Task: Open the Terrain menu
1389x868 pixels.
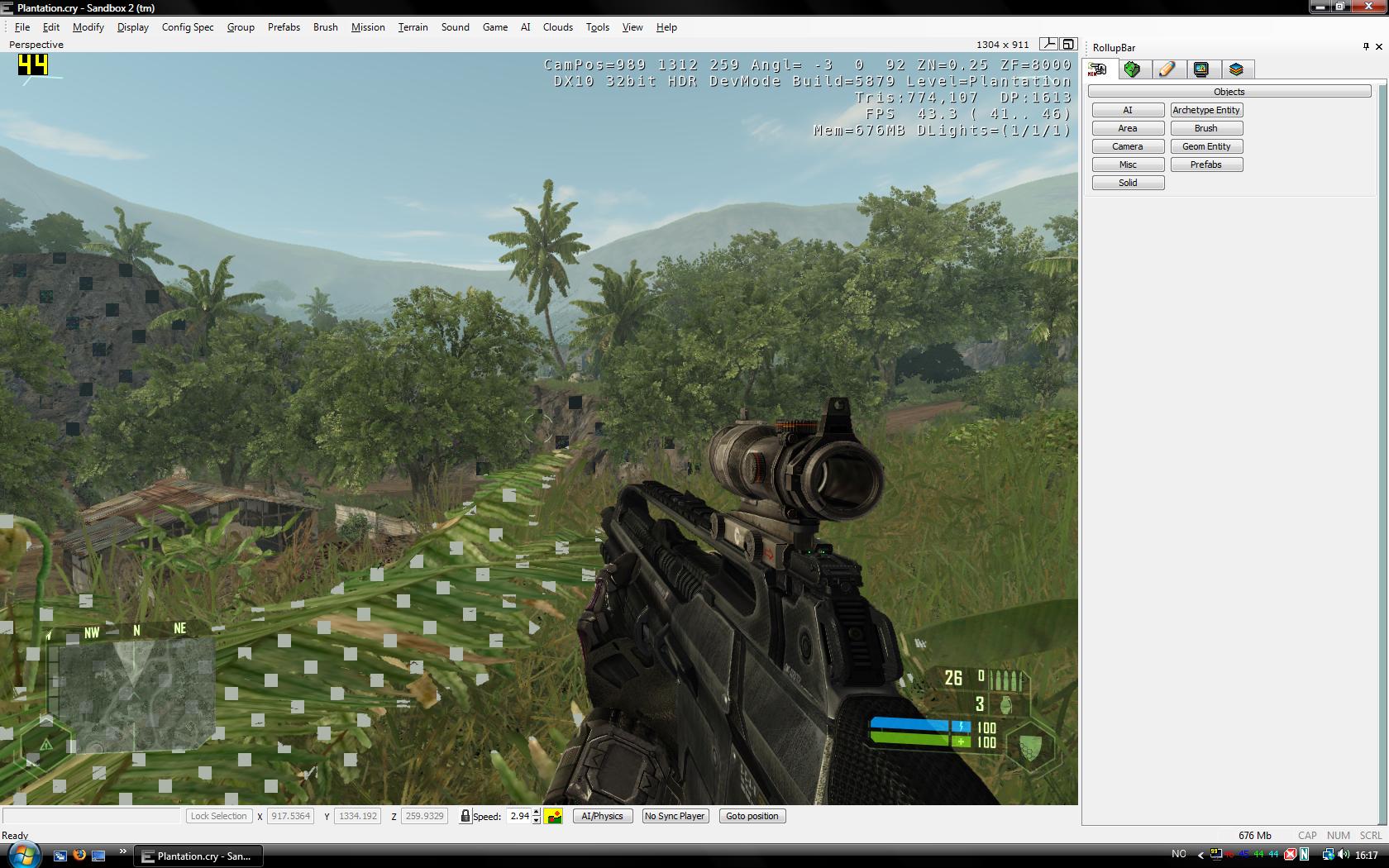Action: coord(413,27)
